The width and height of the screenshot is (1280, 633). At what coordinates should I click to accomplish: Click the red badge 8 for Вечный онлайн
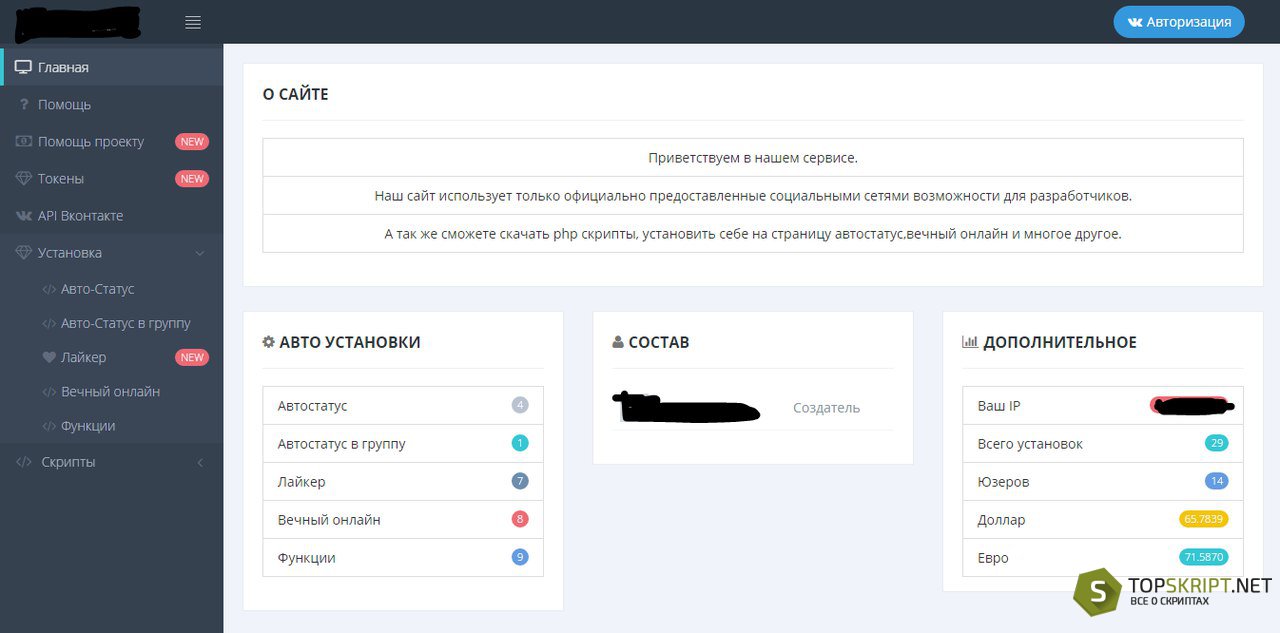tap(520, 519)
